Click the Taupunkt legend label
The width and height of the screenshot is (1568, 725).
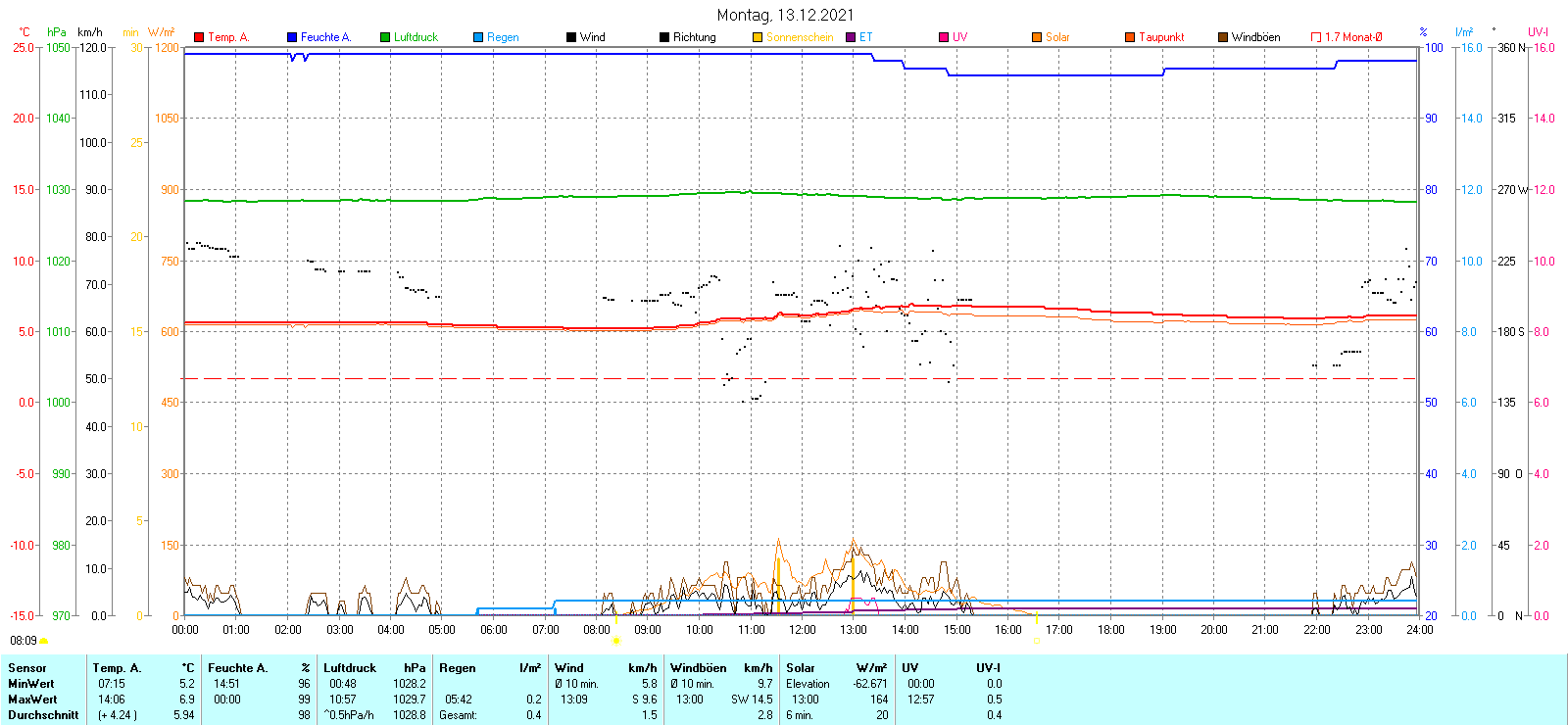coord(1161,37)
